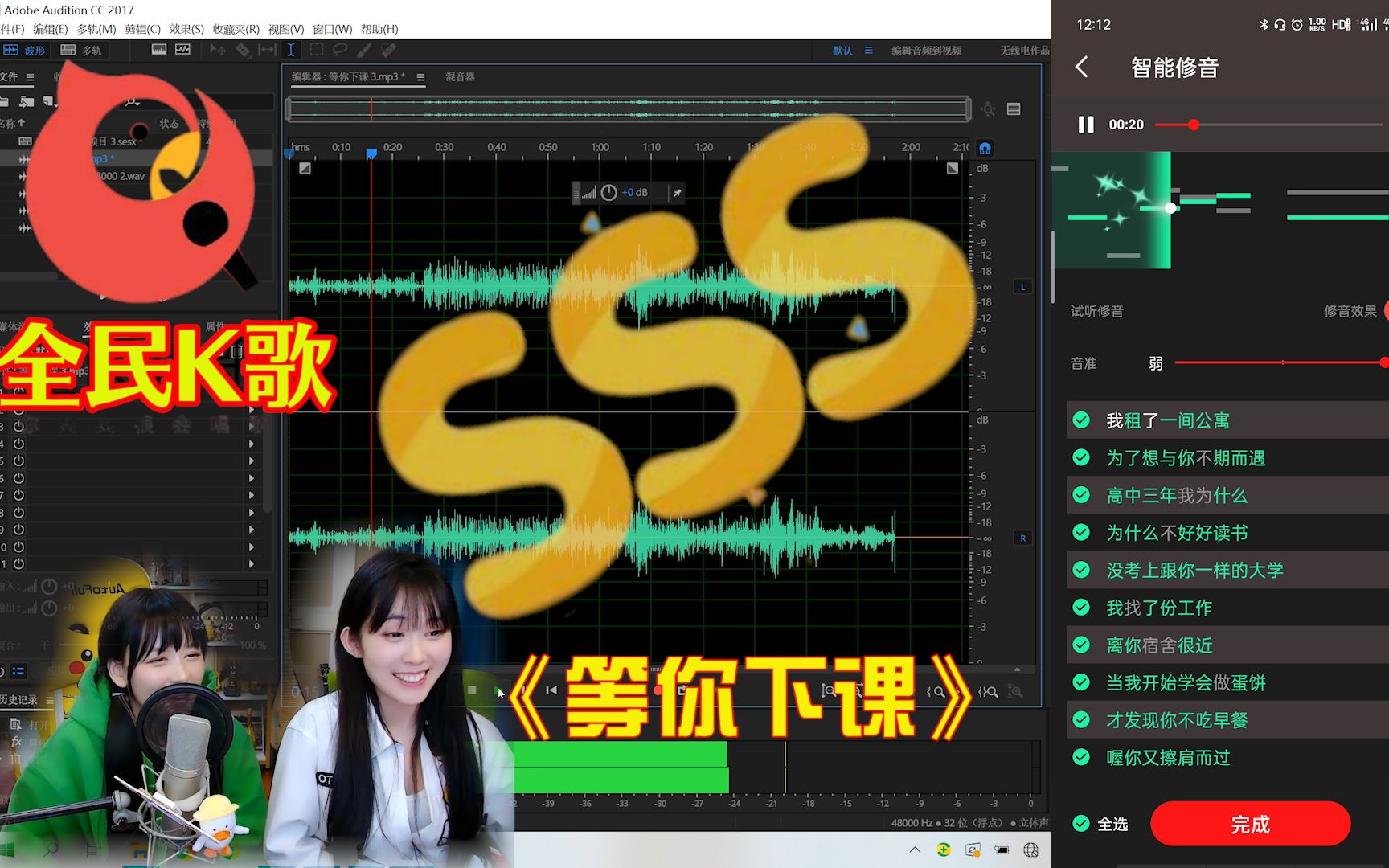Viewport: 1389px width, 868px height.
Task: Click the zoom-in-at-in-point magnifier icon
Action: [936, 691]
